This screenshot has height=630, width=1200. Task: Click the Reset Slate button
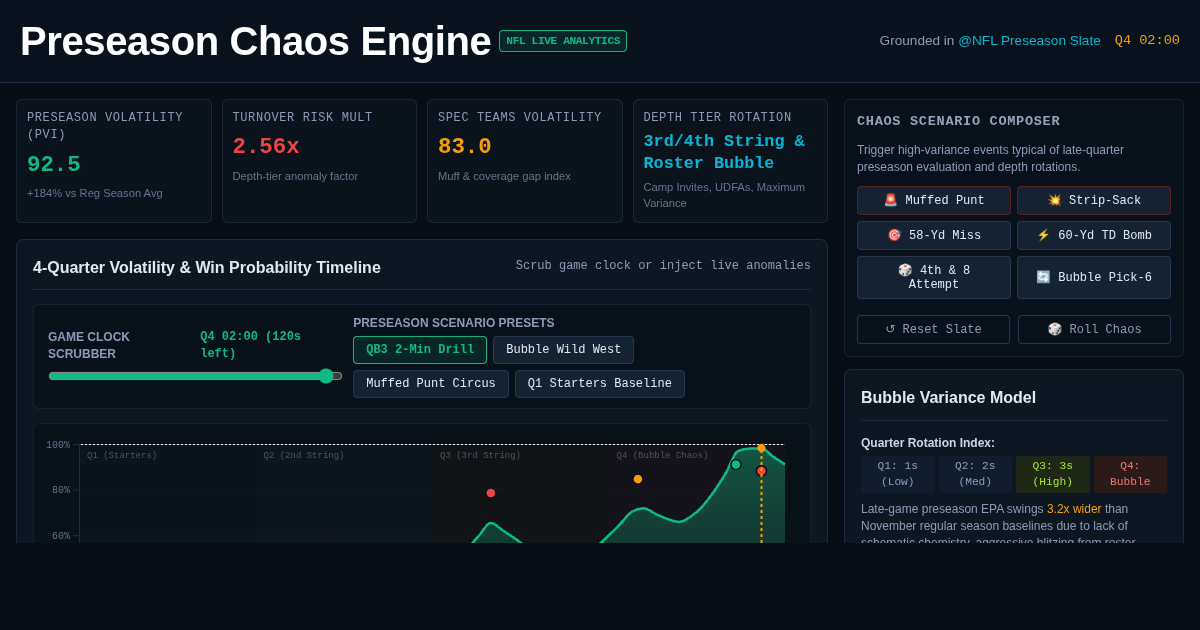pos(933,330)
